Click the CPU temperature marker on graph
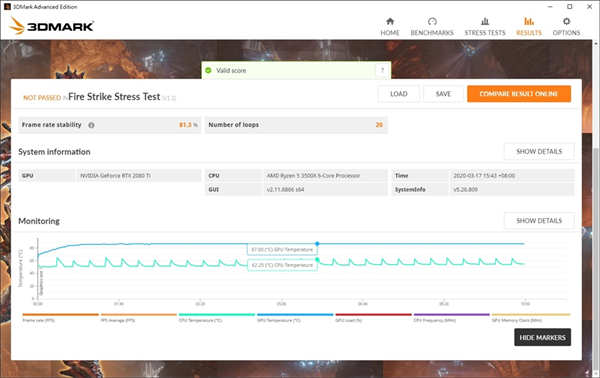 pyautogui.click(x=317, y=260)
